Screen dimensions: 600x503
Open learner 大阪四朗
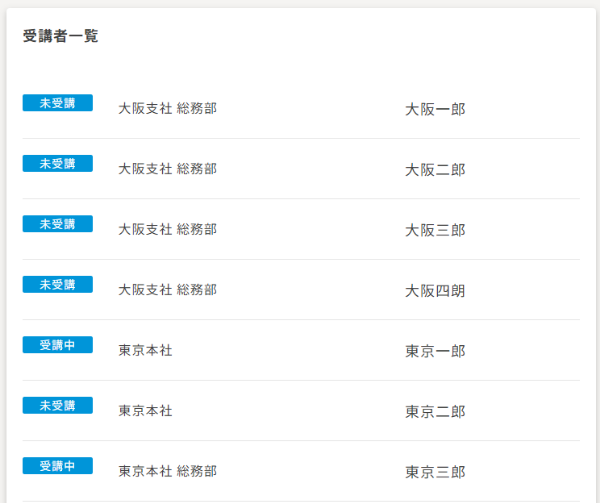point(435,291)
